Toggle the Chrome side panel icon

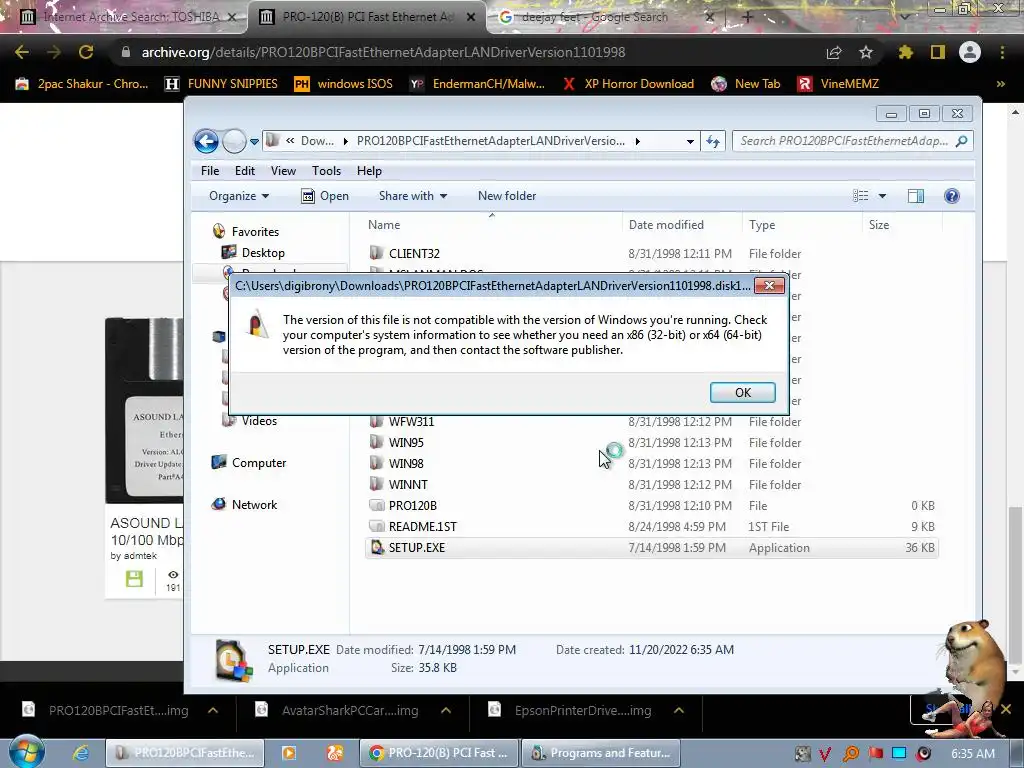[x=938, y=52]
